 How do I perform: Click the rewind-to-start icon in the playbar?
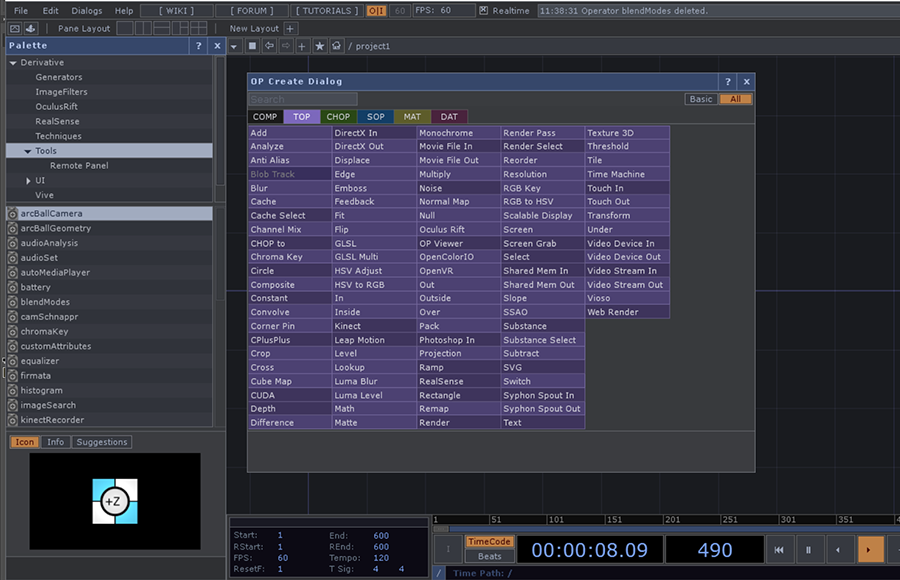pyautogui.click(x=779, y=549)
